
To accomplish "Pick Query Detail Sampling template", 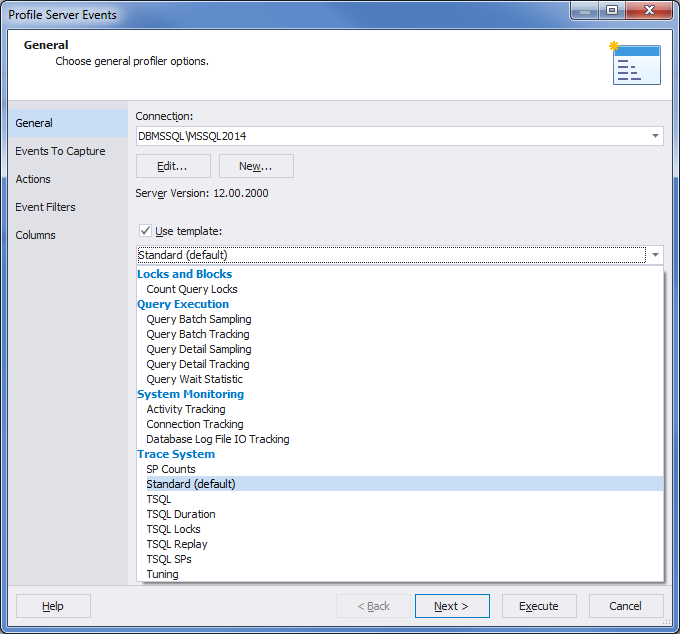I will 400,349.
